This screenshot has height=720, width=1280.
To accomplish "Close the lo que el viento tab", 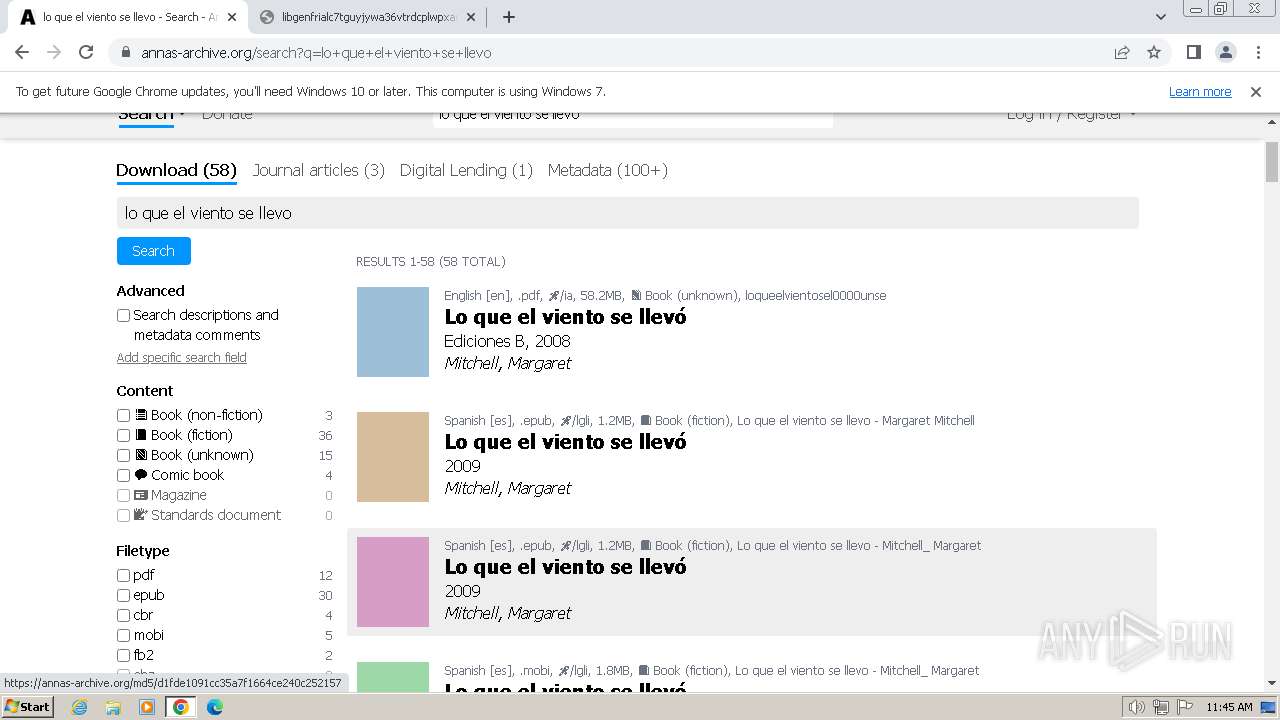I will [232, 17].
